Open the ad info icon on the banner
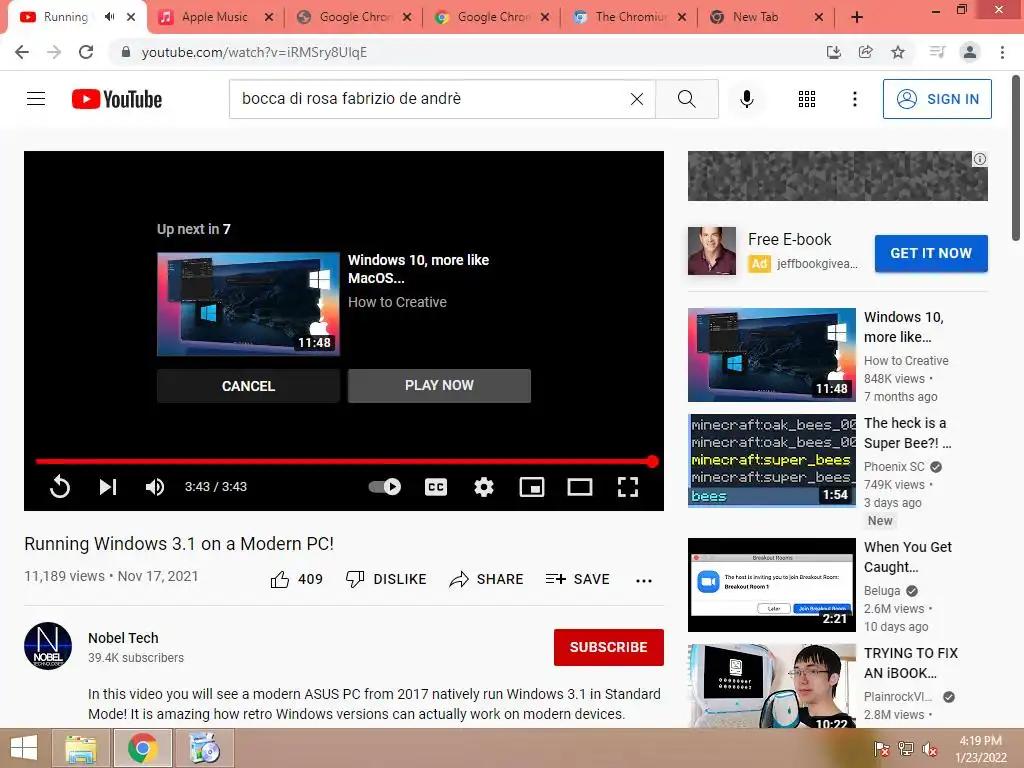The image size is (1024, 768). pyautogui.click(x=980, y=159)
